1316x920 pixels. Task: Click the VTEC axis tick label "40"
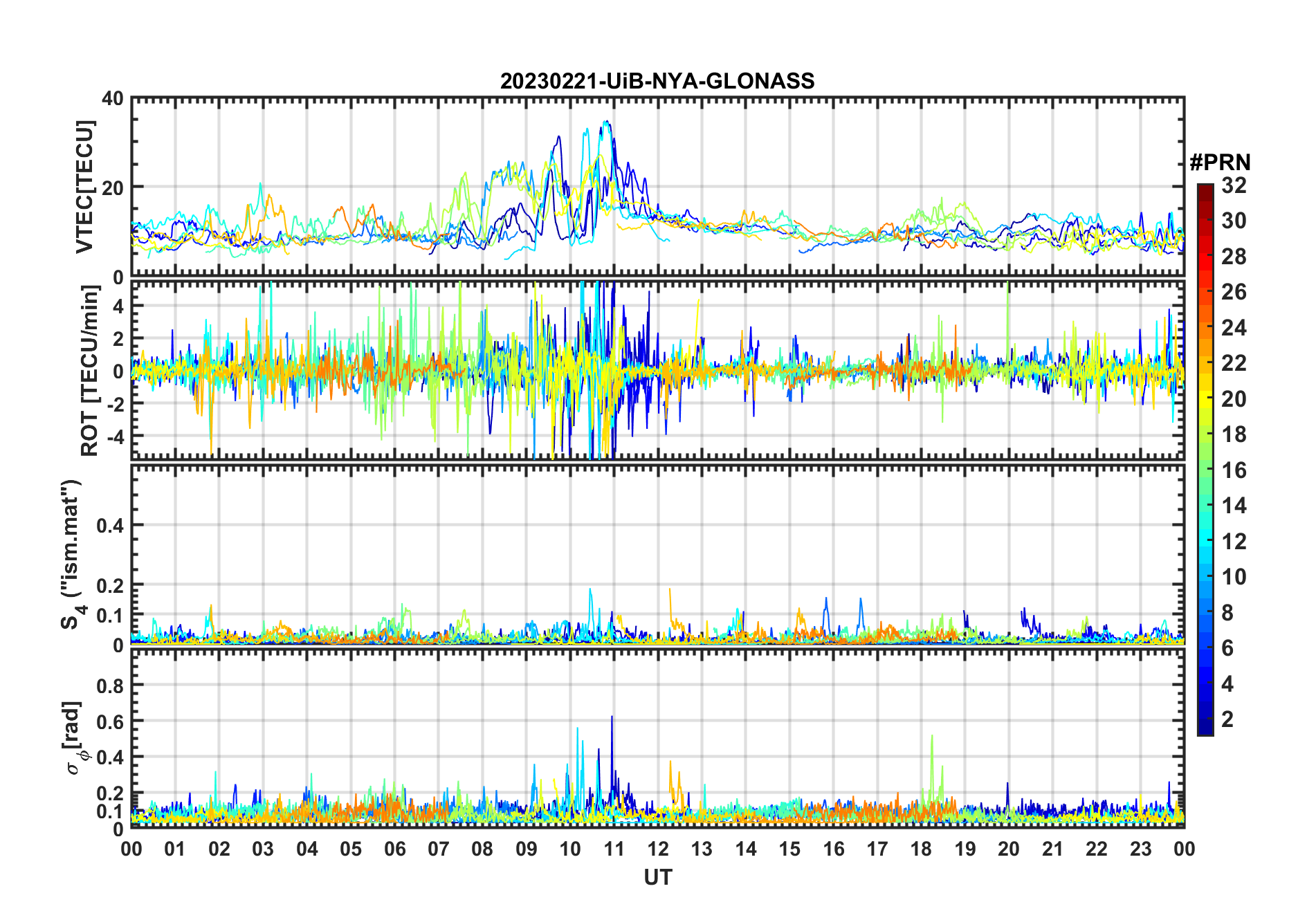pyautogui.click(x=113, y=98)
